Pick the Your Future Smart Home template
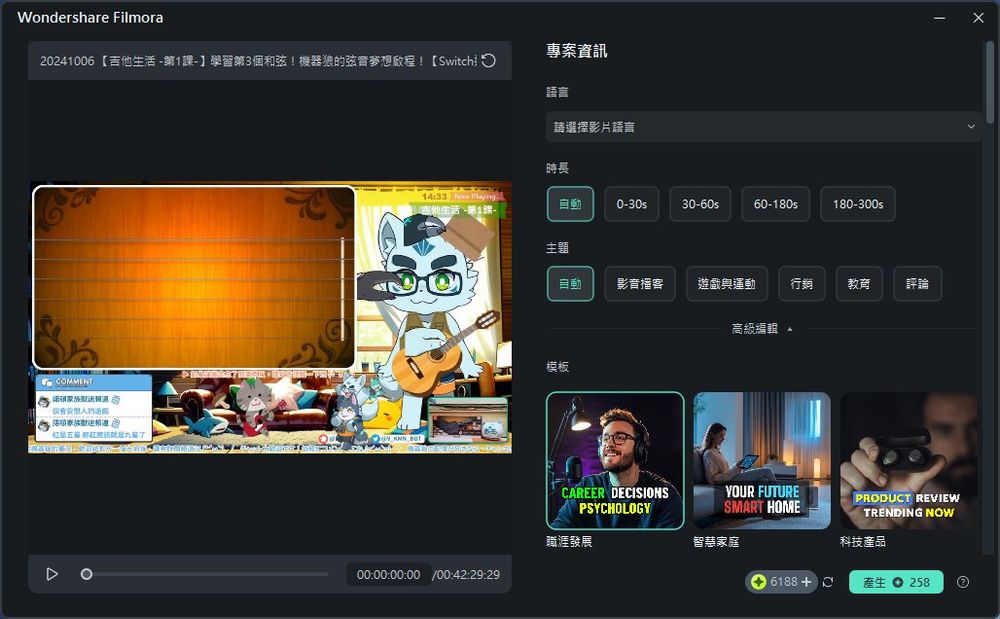 tap(761, 461)
